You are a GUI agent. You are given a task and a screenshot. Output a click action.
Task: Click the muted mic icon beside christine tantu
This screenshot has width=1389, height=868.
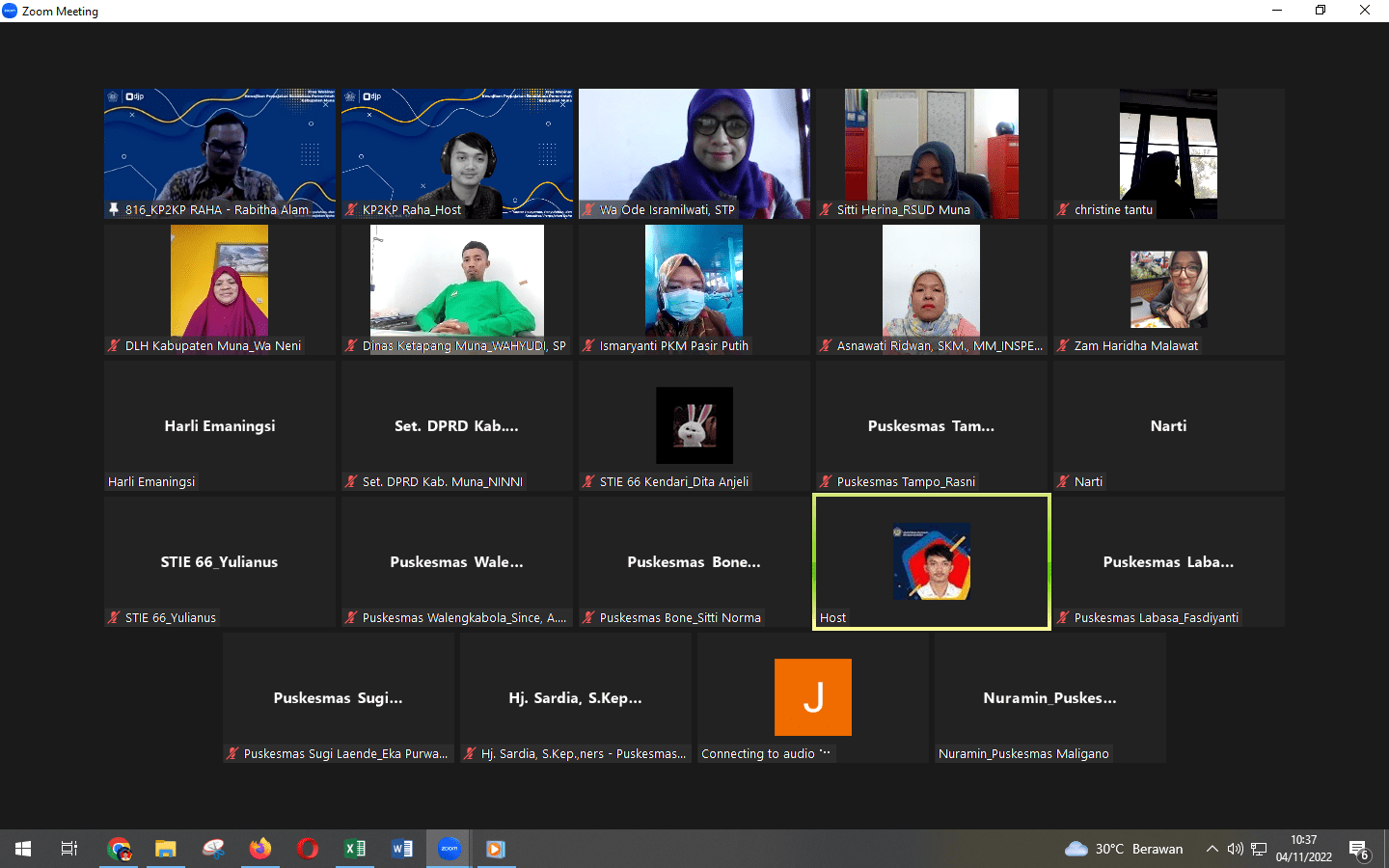(x=1063, y=209)
